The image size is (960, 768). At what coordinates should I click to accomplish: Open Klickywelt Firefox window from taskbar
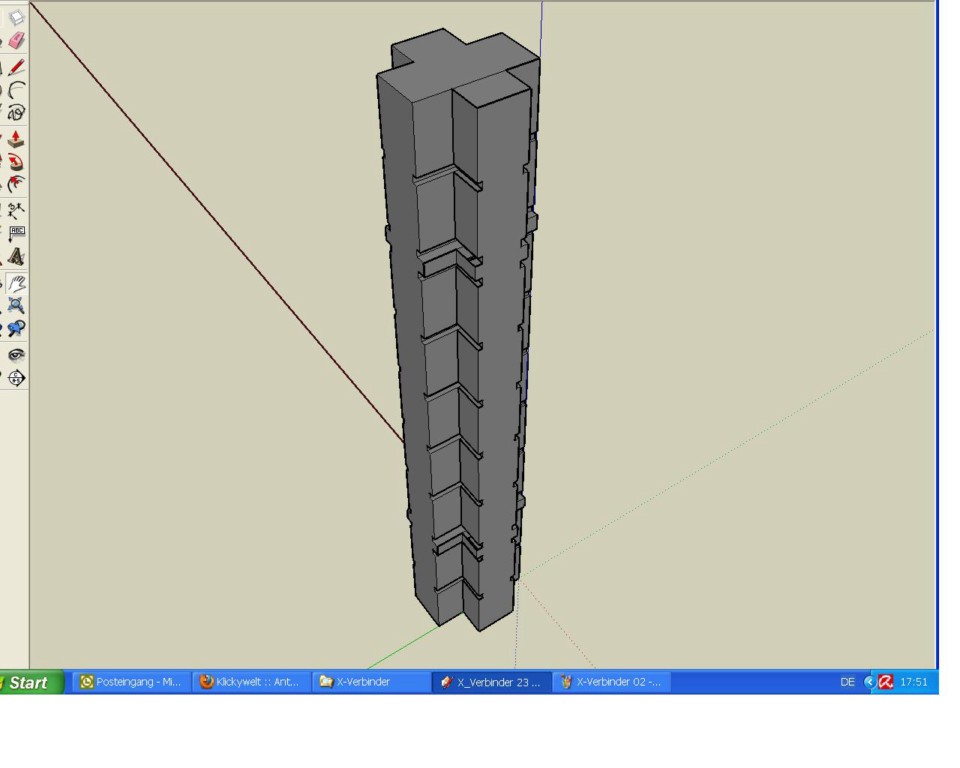(x=249, y=682)
